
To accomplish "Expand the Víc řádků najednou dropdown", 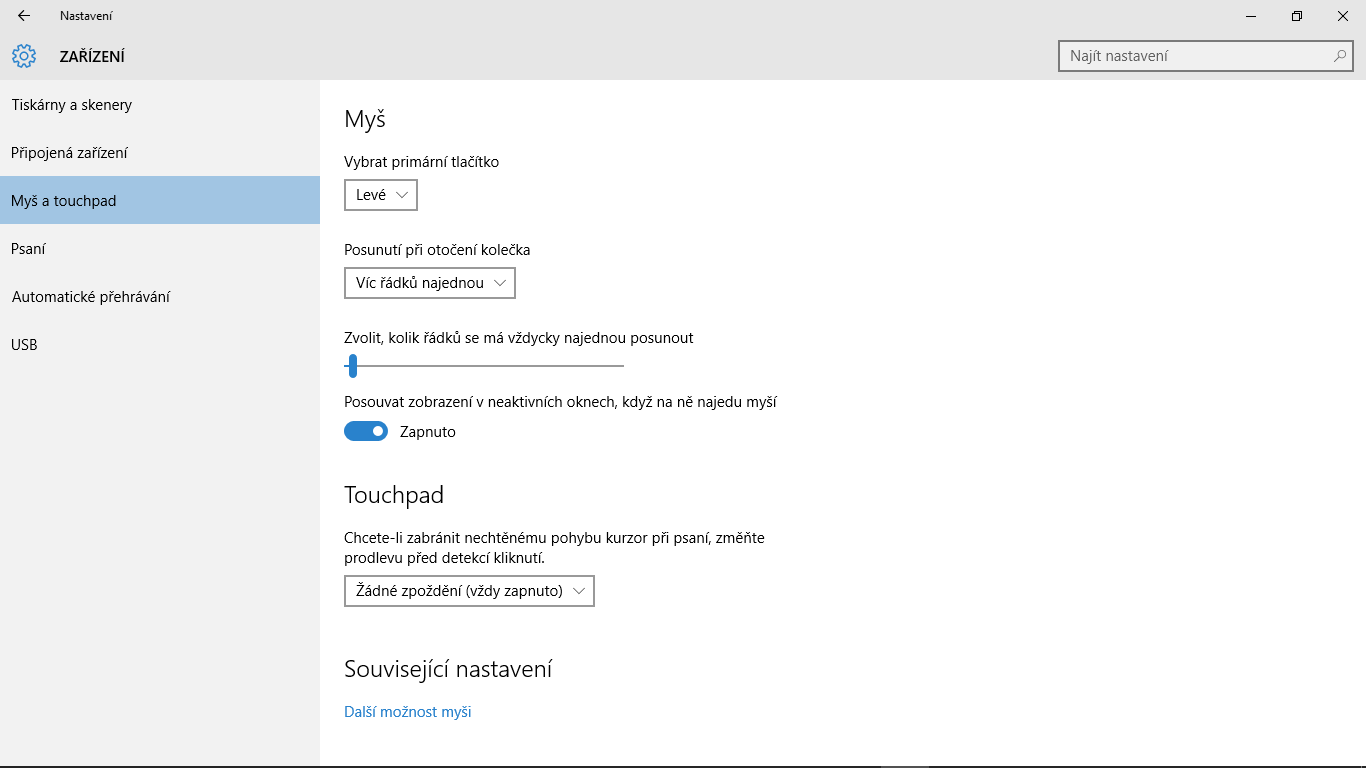I will (430, 283).
